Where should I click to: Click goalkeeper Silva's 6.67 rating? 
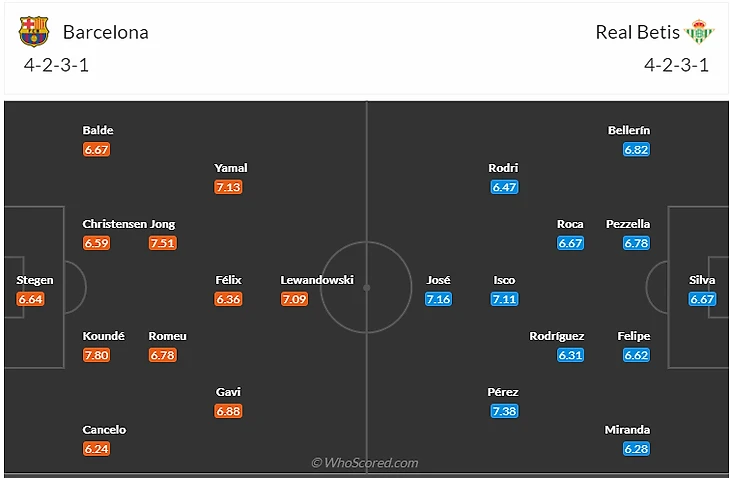coord(702,299)
